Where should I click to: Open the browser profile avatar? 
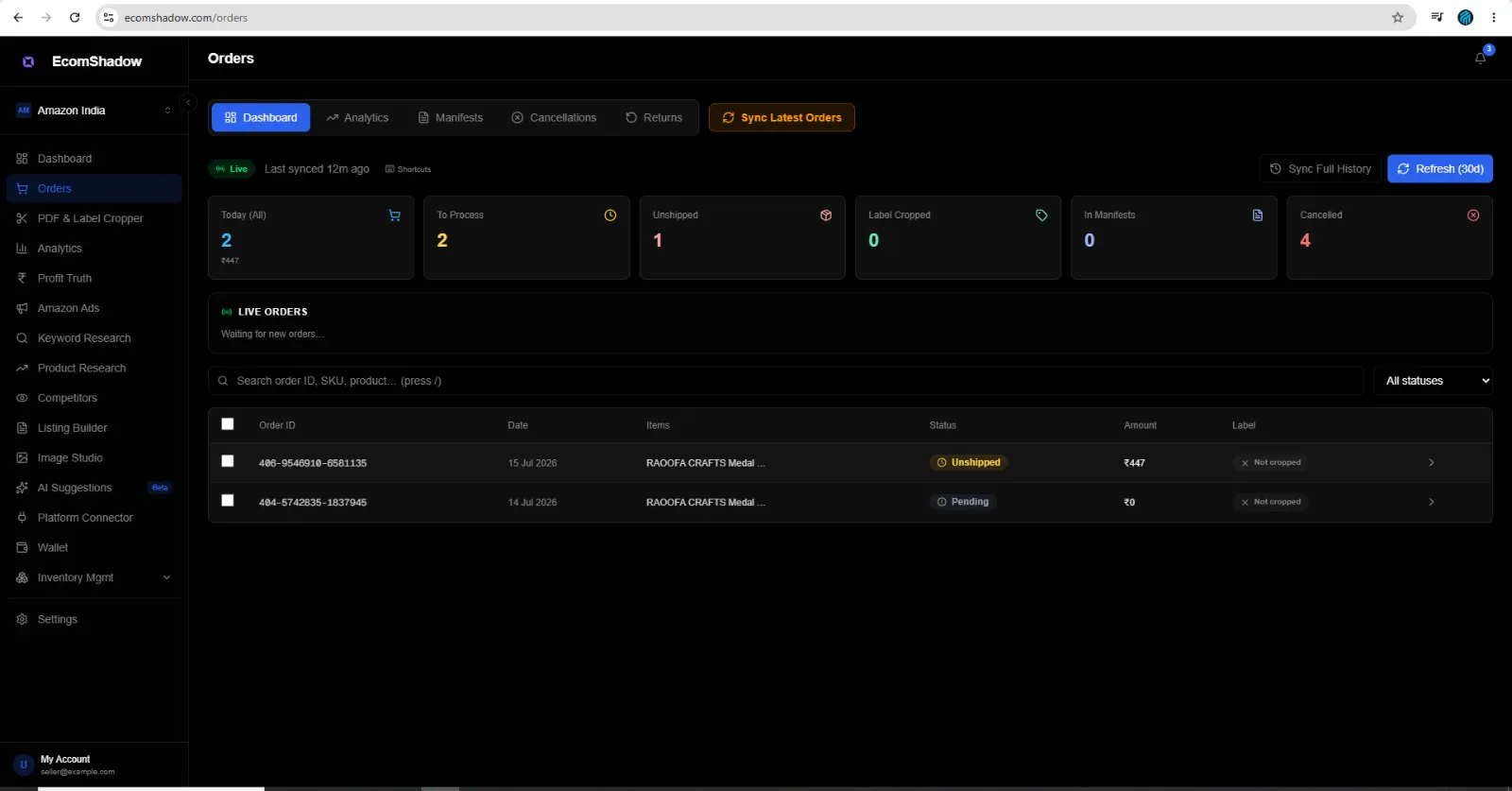[x=1466, y=17]
